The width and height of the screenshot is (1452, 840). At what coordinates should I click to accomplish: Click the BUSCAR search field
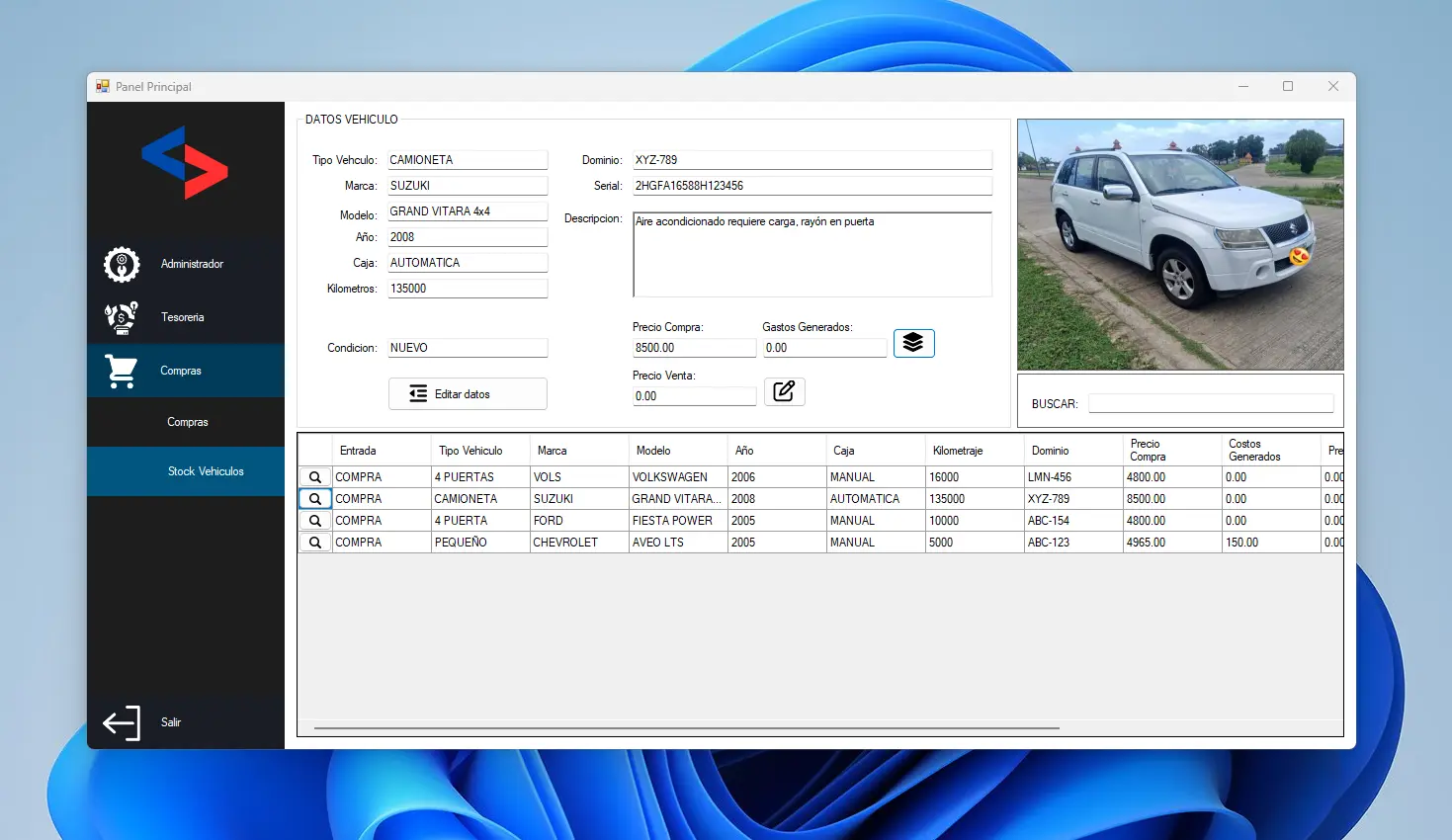click(x=1210, y=403)
